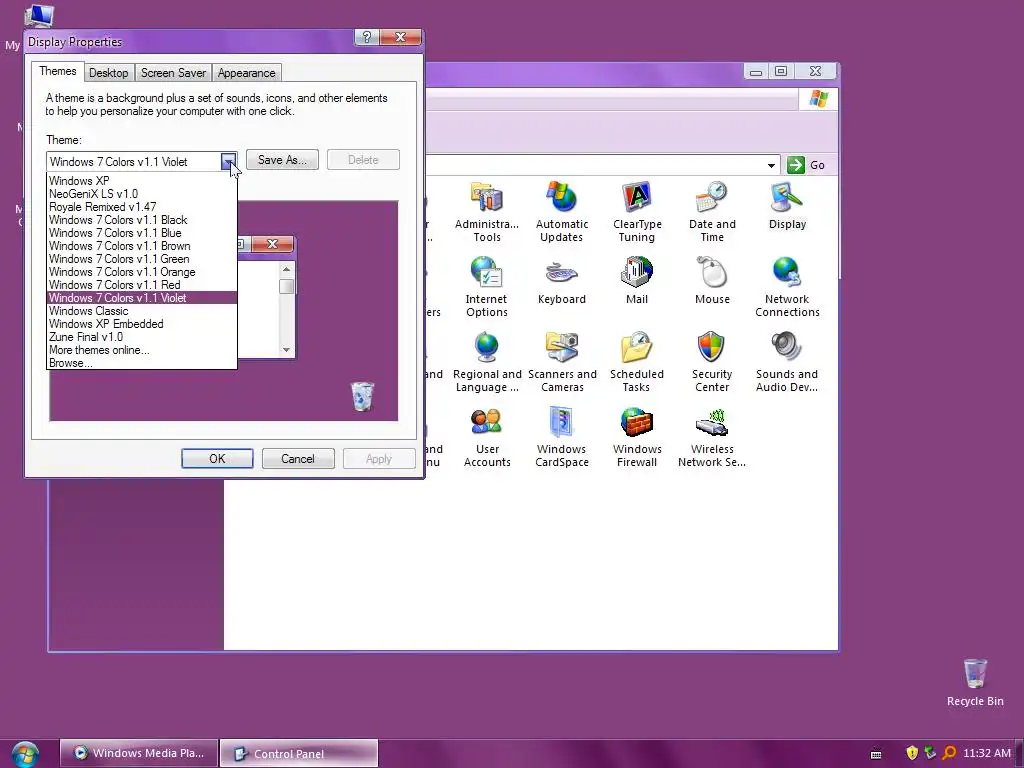Choose Windows 7 Colors v1.1 Orange
Screen dimensions: 1024x768
pyautogui.click(x=142, y=272)
